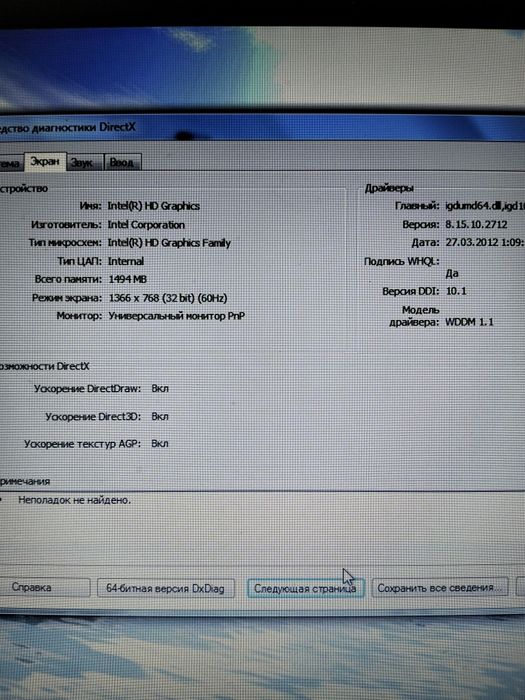Click the 1366 x 768 screen mode value
Screen dimensions: 525x700
[x=168, y=298]
